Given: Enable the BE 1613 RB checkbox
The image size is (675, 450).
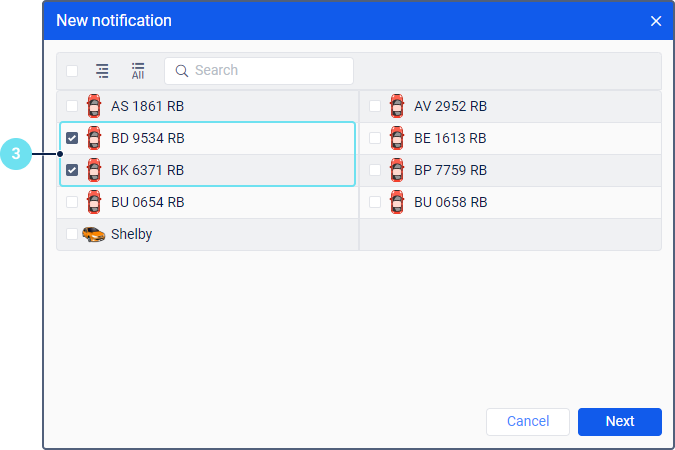Looking at the screenshot, I should tap(374, 138).
